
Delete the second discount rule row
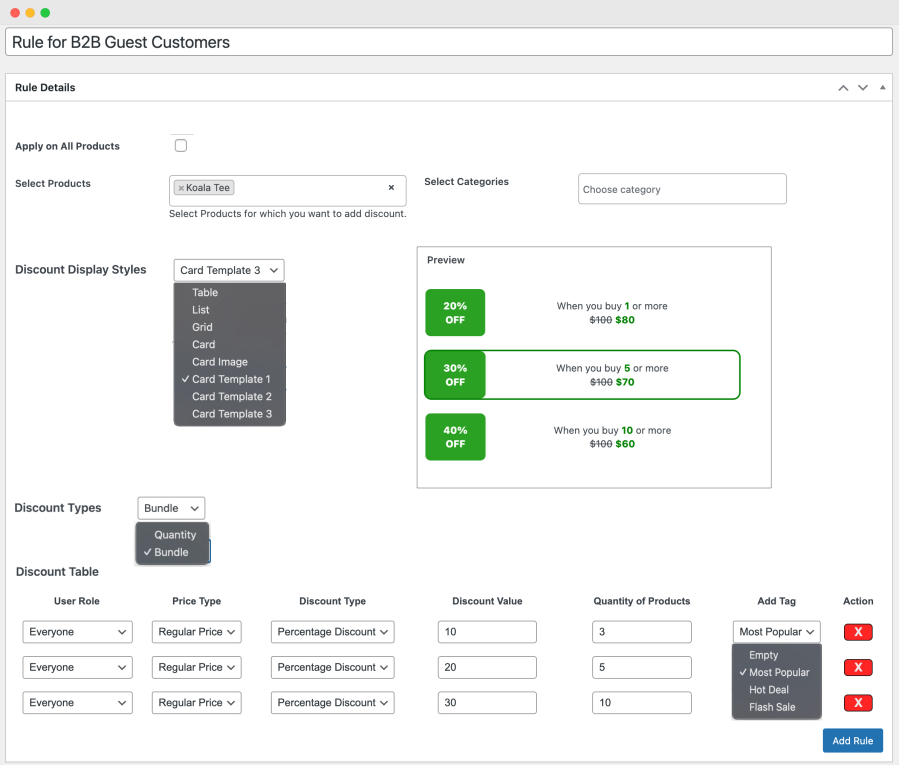tap(858, 667)
